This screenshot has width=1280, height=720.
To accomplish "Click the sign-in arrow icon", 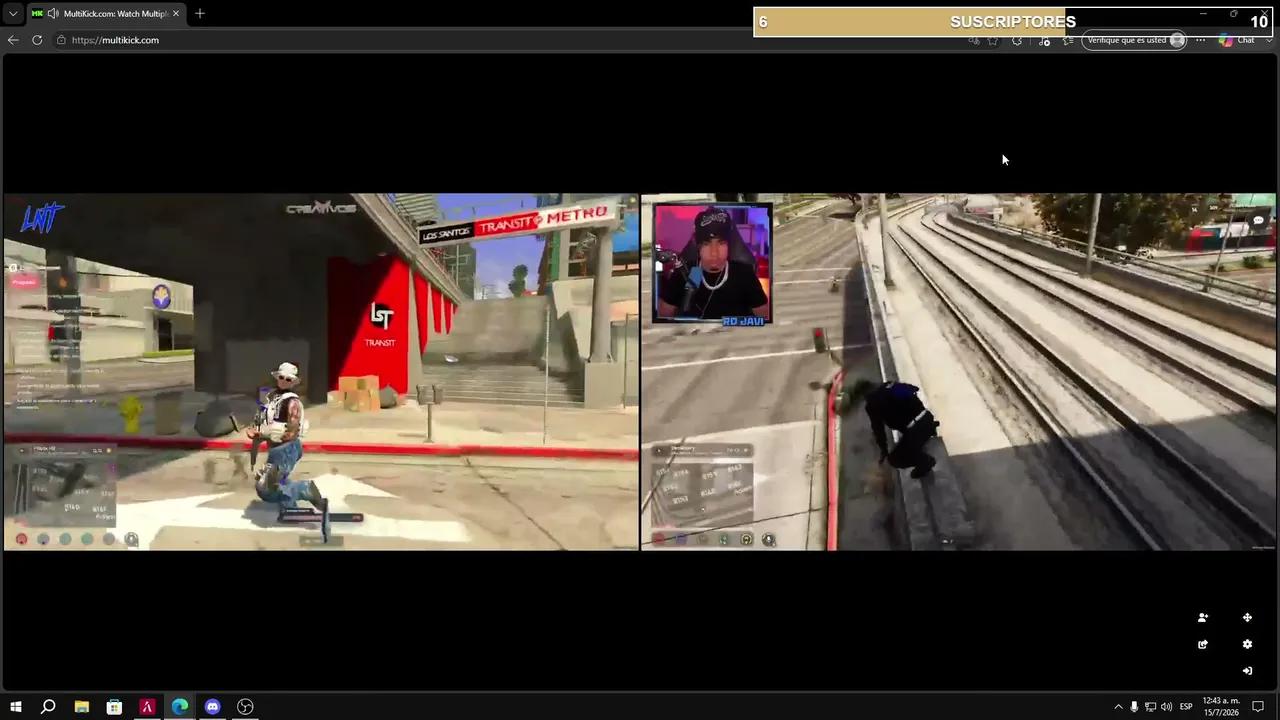I will click(x=1247, y=671).
